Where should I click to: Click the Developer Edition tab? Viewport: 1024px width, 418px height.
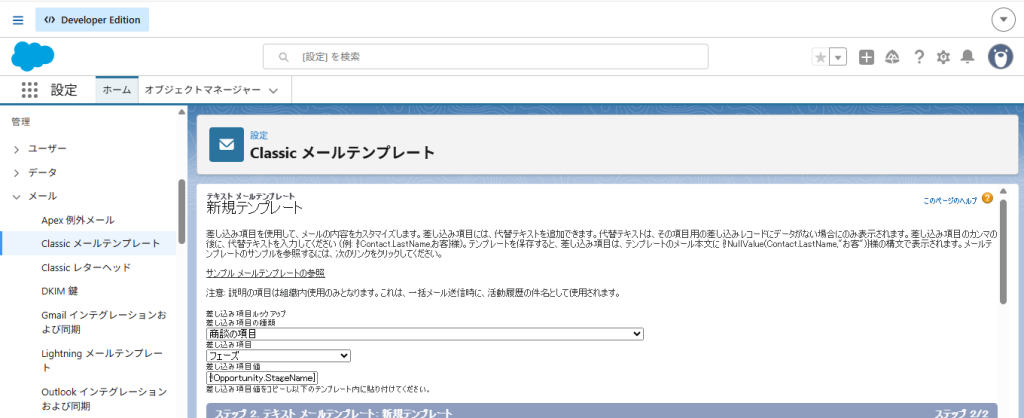coord(92,20)
